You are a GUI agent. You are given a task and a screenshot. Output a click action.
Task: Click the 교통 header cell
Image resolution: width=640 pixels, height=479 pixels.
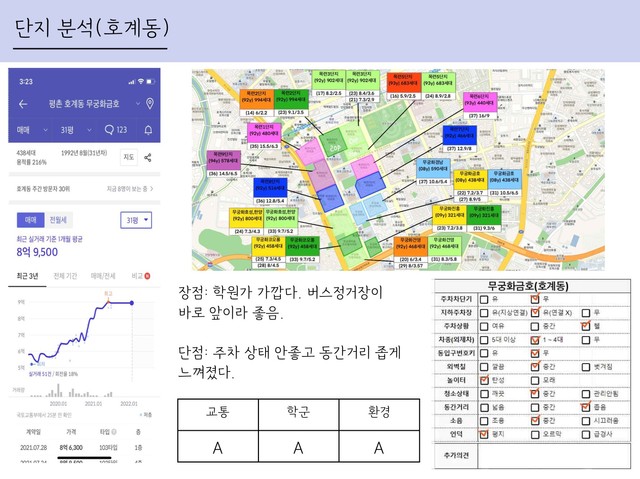(x=218, y=414)
